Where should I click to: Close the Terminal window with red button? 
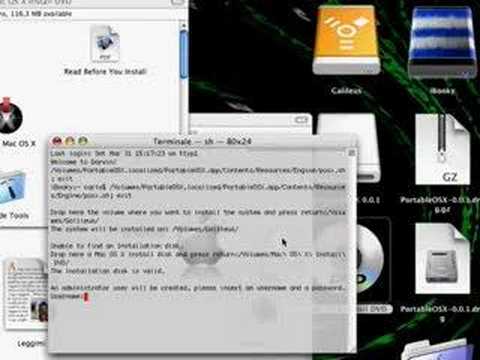pyautogui.click(x=57, y=141)
